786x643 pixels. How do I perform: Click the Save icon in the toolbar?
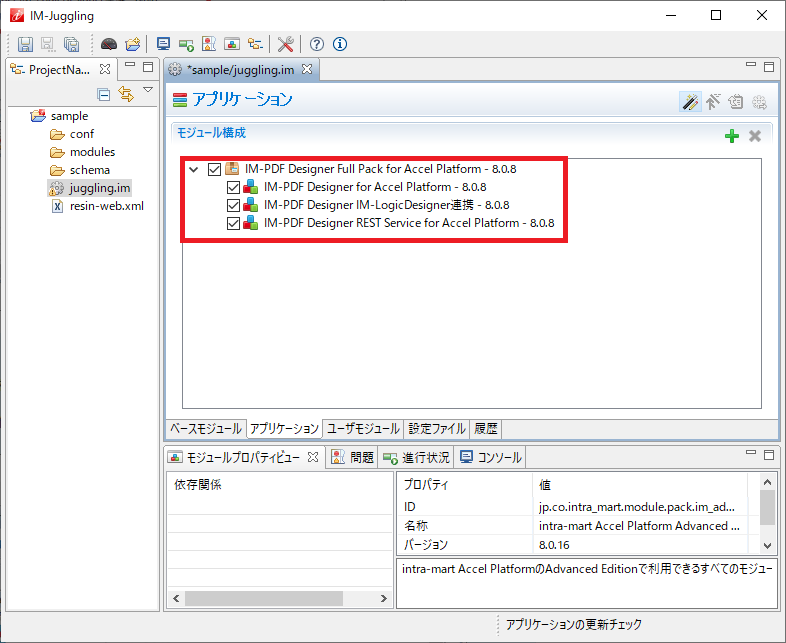pyautogui.click(x=25, y=45)
